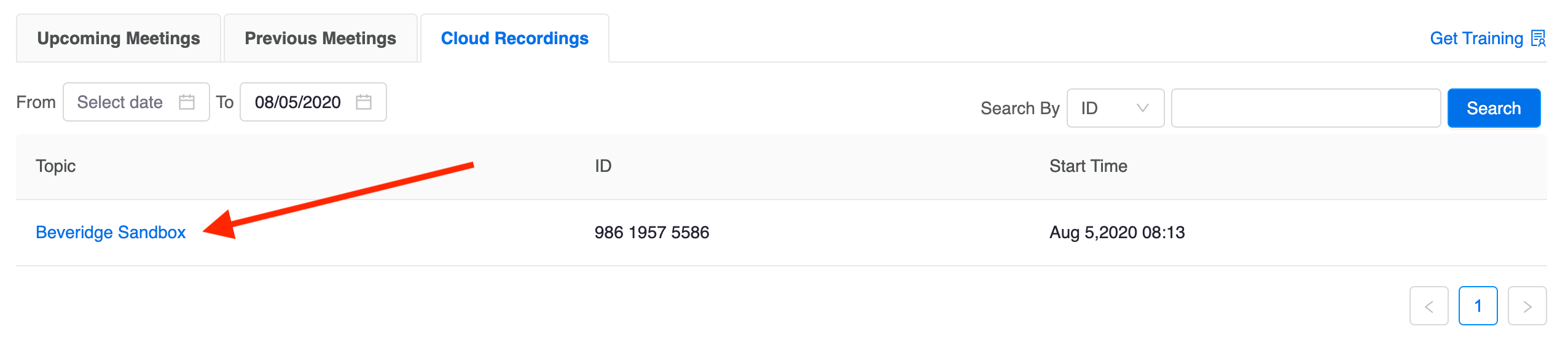Focus the search text input box

[1306, 108]
